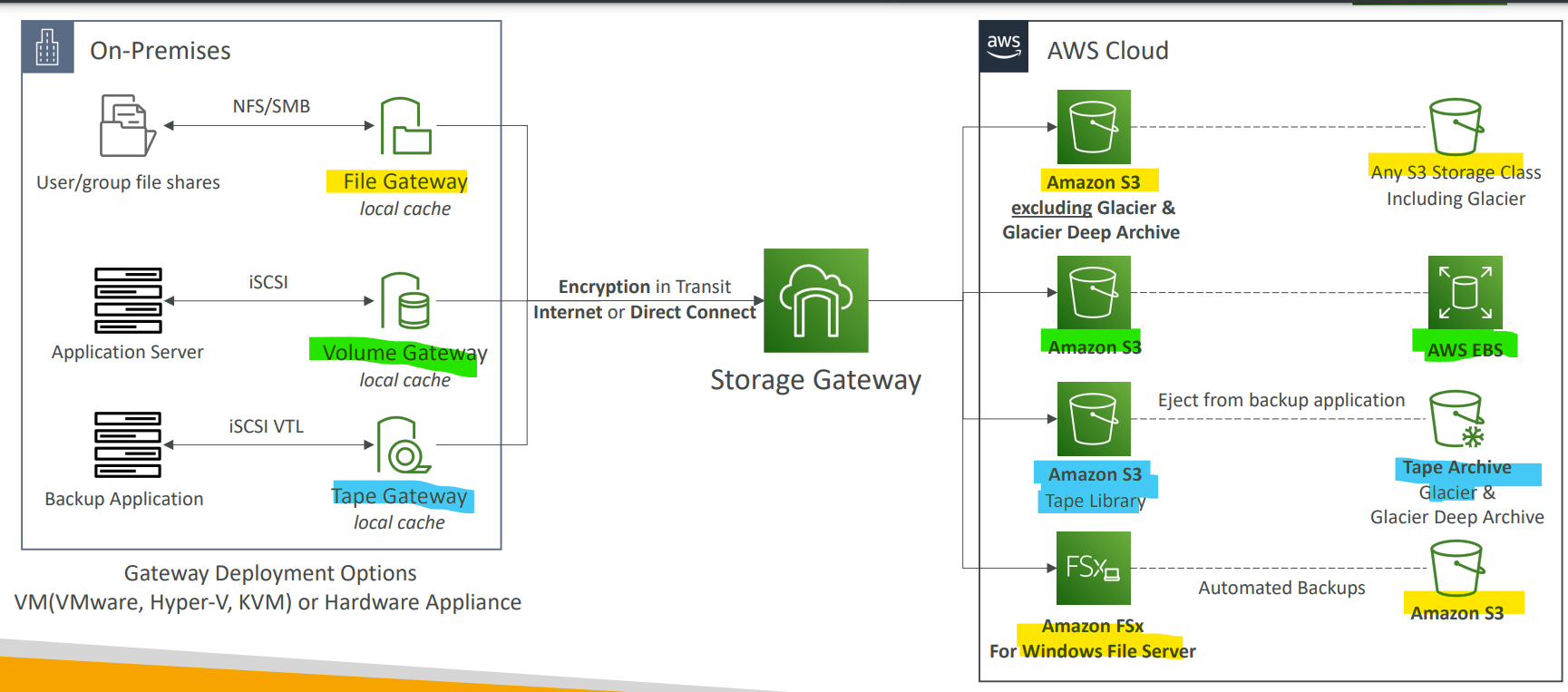
Task: Click the 'Tape Library' label
Action: pos(1095,501)
